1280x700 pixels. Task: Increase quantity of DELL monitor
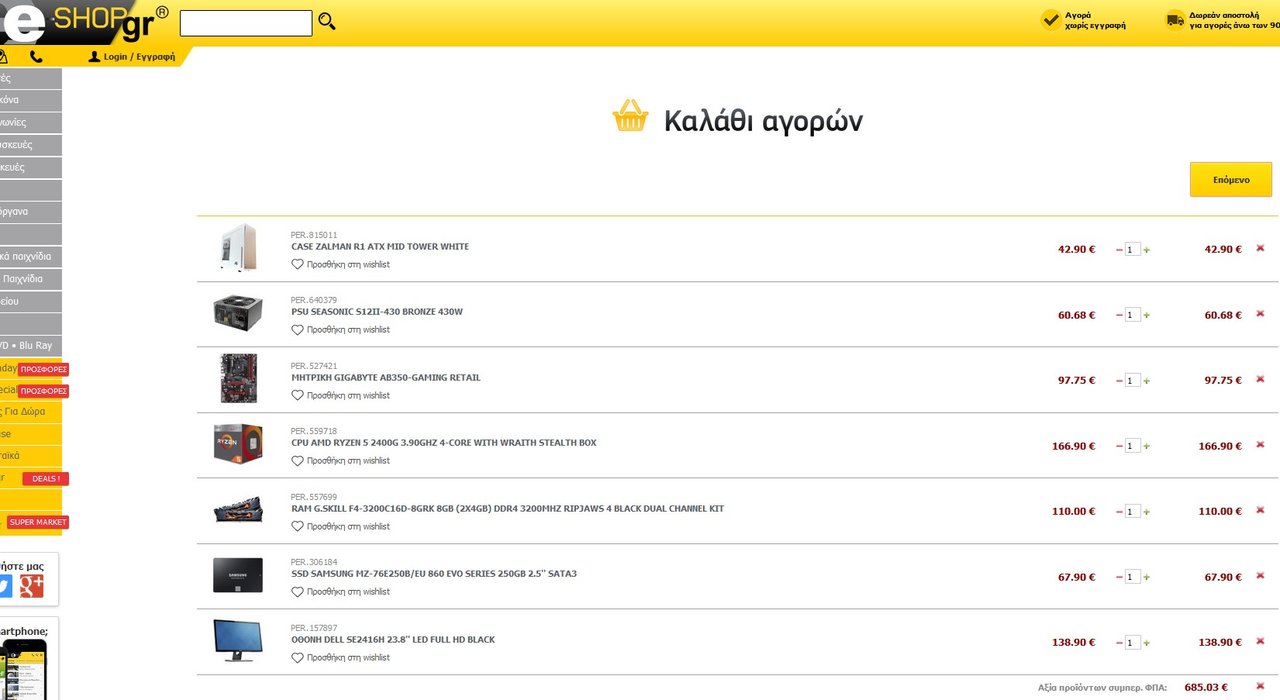[x=1146, y=643]
